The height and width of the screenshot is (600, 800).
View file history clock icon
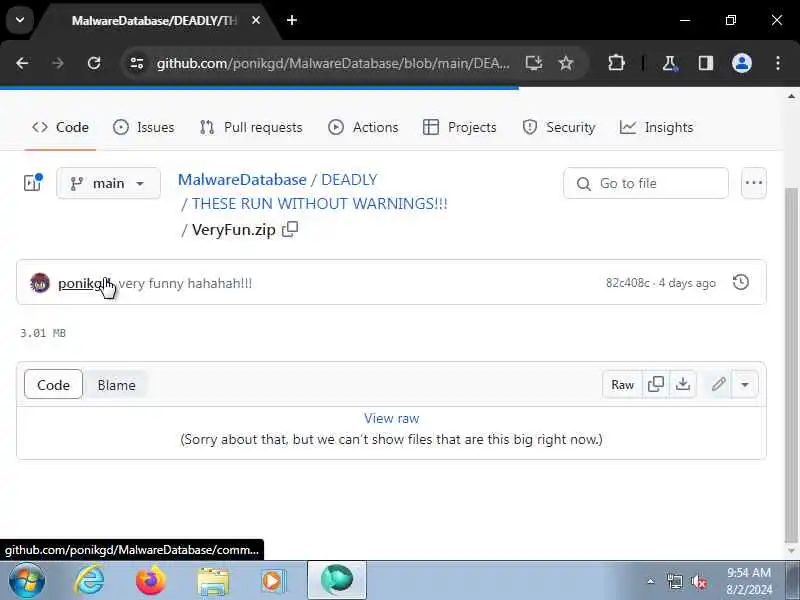[x=741, y=282]
